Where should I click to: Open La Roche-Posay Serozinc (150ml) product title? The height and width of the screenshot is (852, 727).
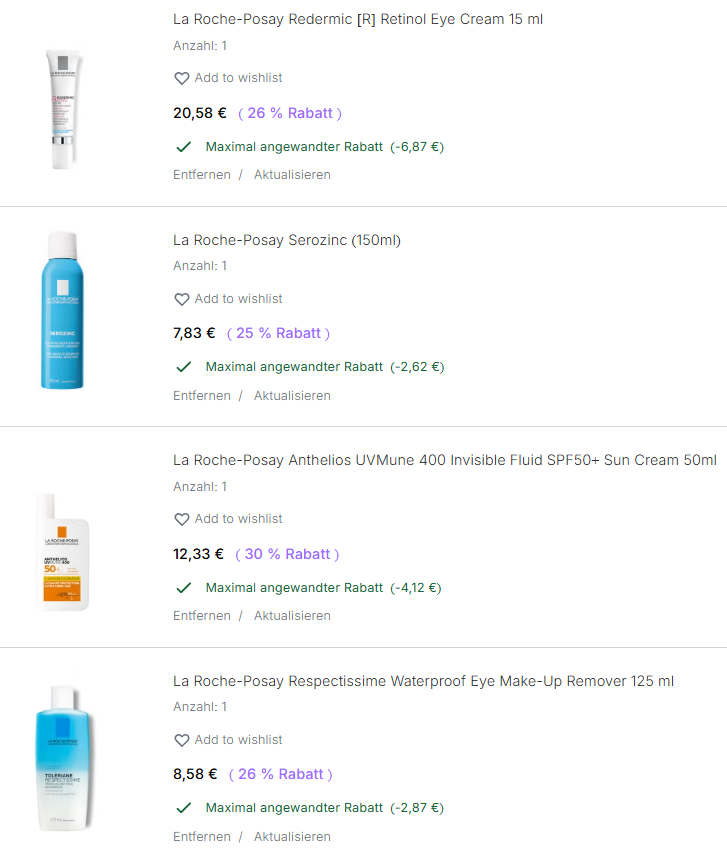tap(287, 240)
